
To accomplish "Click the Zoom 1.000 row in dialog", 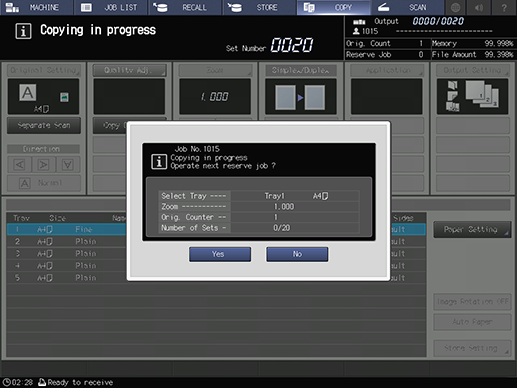I will tap(259, 207).
